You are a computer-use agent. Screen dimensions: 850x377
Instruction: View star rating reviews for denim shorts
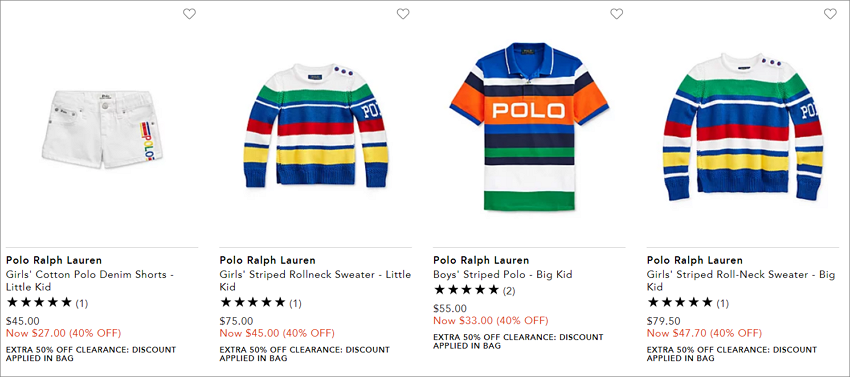tap(47, 303)
